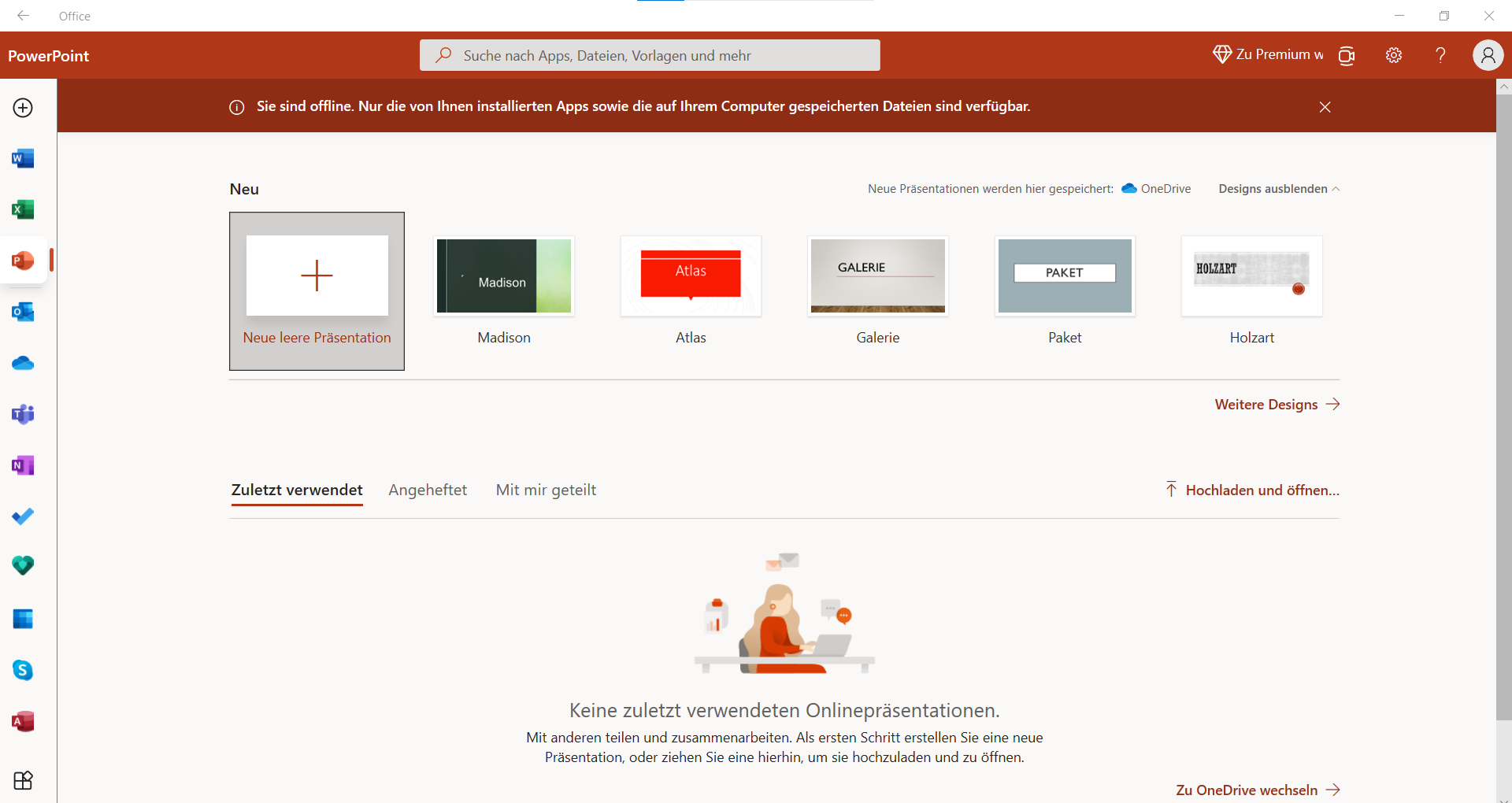Dismiss the offline notification banner

(x=1325, y=107)
